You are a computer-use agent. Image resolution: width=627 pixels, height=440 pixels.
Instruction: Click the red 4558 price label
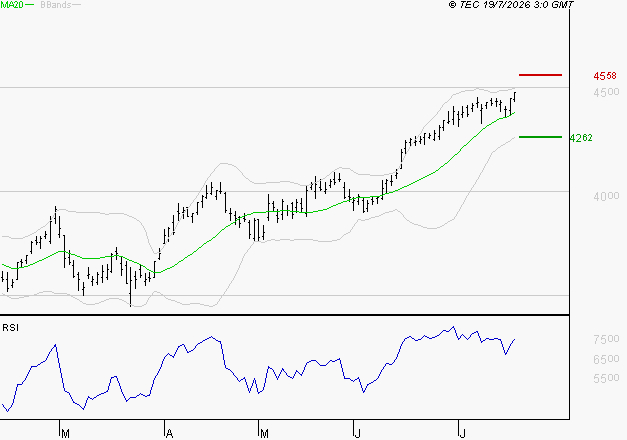click(605, 76)
